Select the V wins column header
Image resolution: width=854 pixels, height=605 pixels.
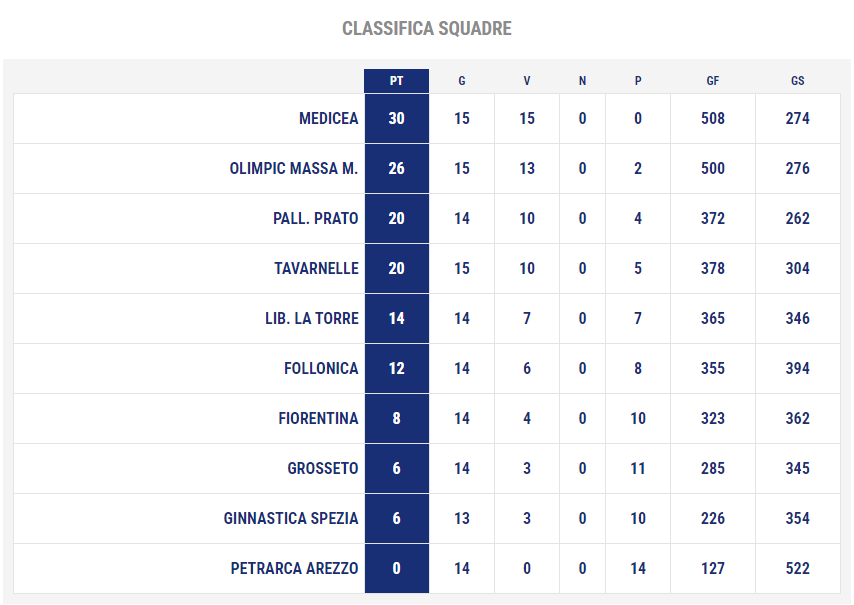(527, 81)
